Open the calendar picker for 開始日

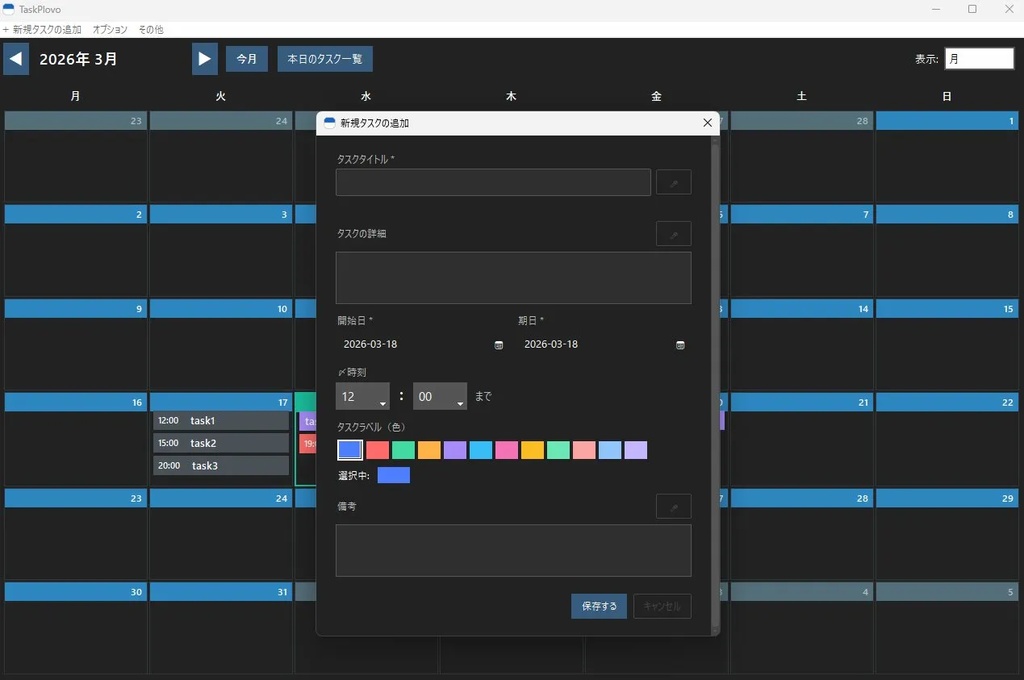click(x=498, y=345)
